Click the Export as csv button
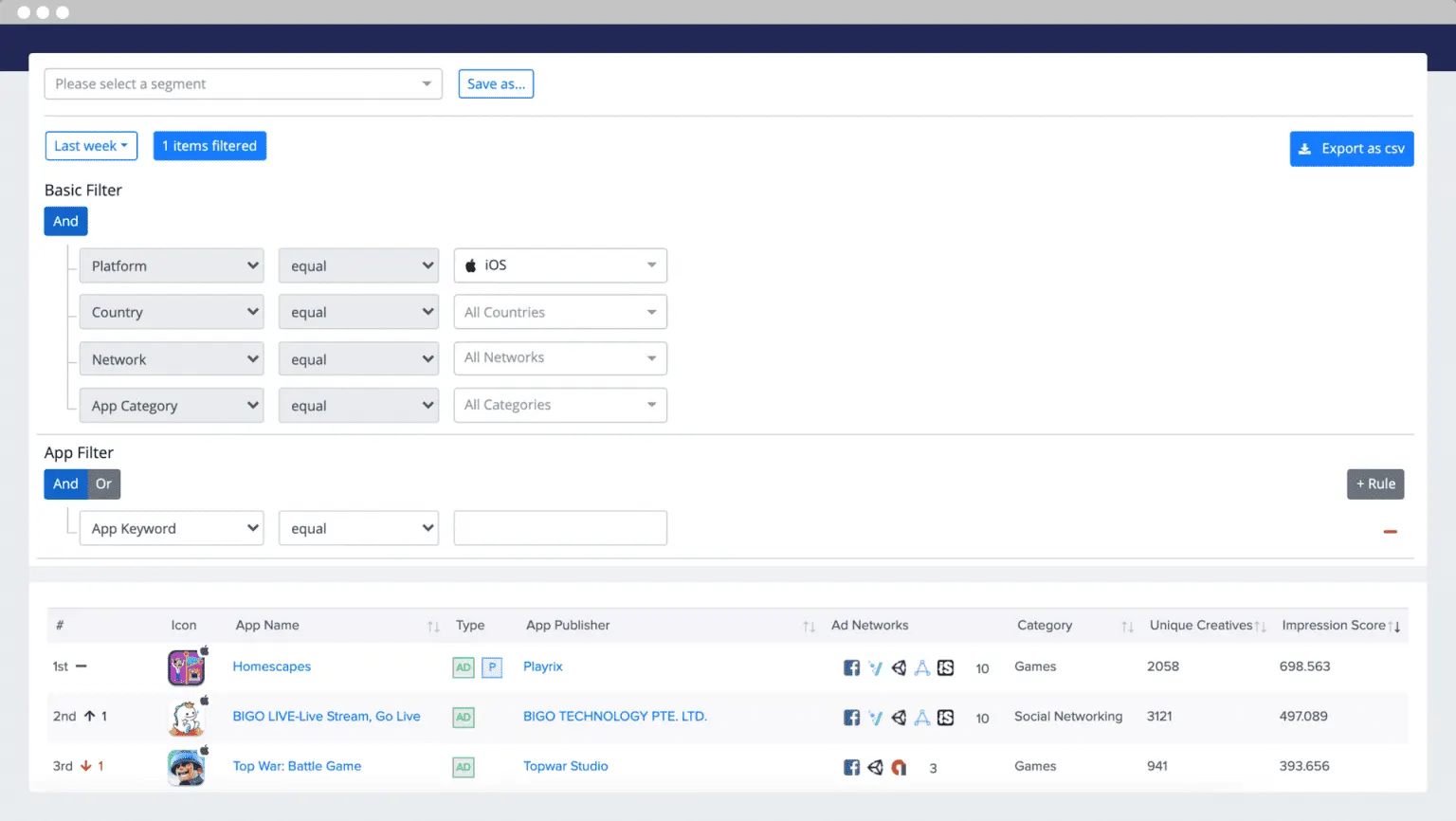1456x821 pixels. [1352, 149]
